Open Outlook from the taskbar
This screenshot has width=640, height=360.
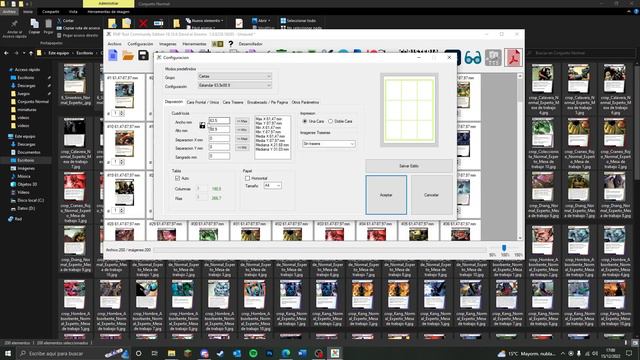point(237,353)
